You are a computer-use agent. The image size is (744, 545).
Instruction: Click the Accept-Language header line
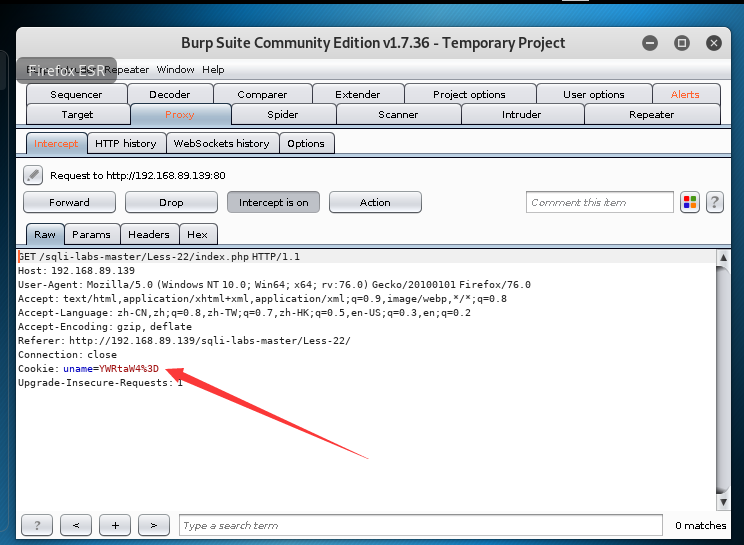click(x=244, y=313)
